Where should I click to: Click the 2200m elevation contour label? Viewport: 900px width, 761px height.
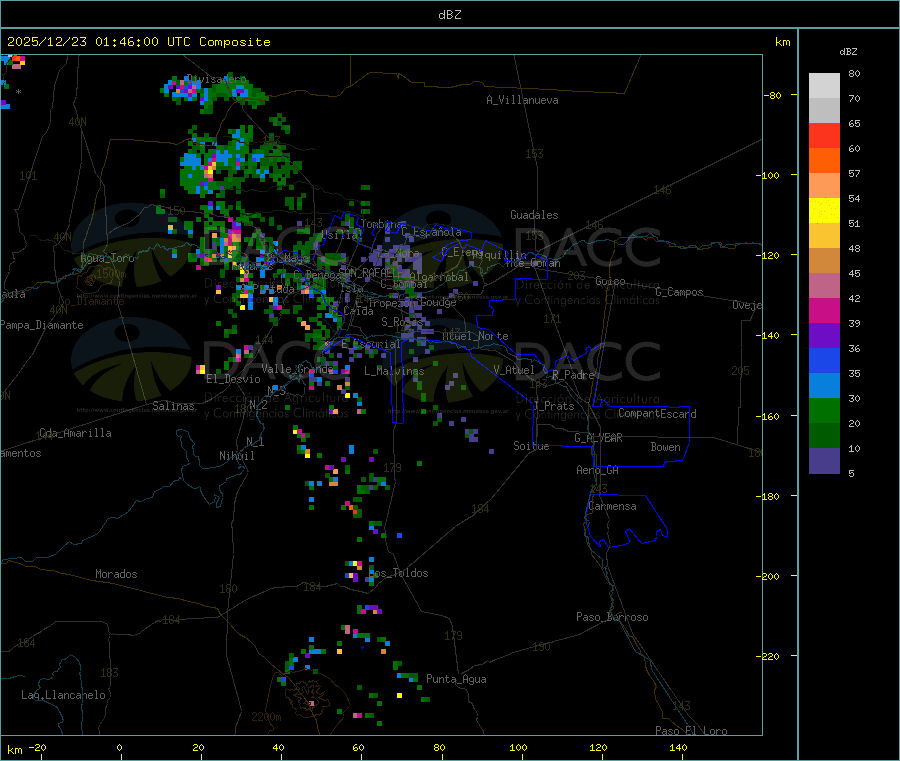tap(266, 717)
